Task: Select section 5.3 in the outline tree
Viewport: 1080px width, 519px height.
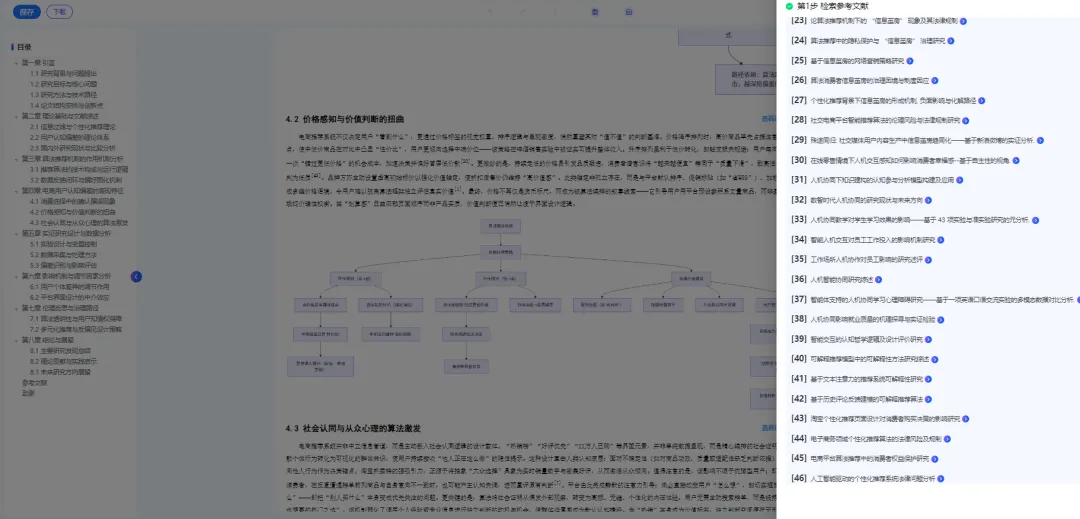Action: [63, 265]
